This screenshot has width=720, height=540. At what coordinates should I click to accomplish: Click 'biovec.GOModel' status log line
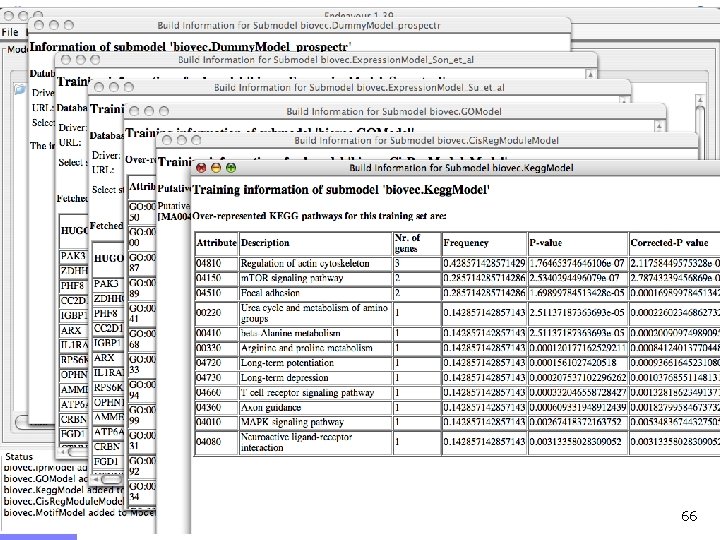pyautogui.click(x=45, y=478)
